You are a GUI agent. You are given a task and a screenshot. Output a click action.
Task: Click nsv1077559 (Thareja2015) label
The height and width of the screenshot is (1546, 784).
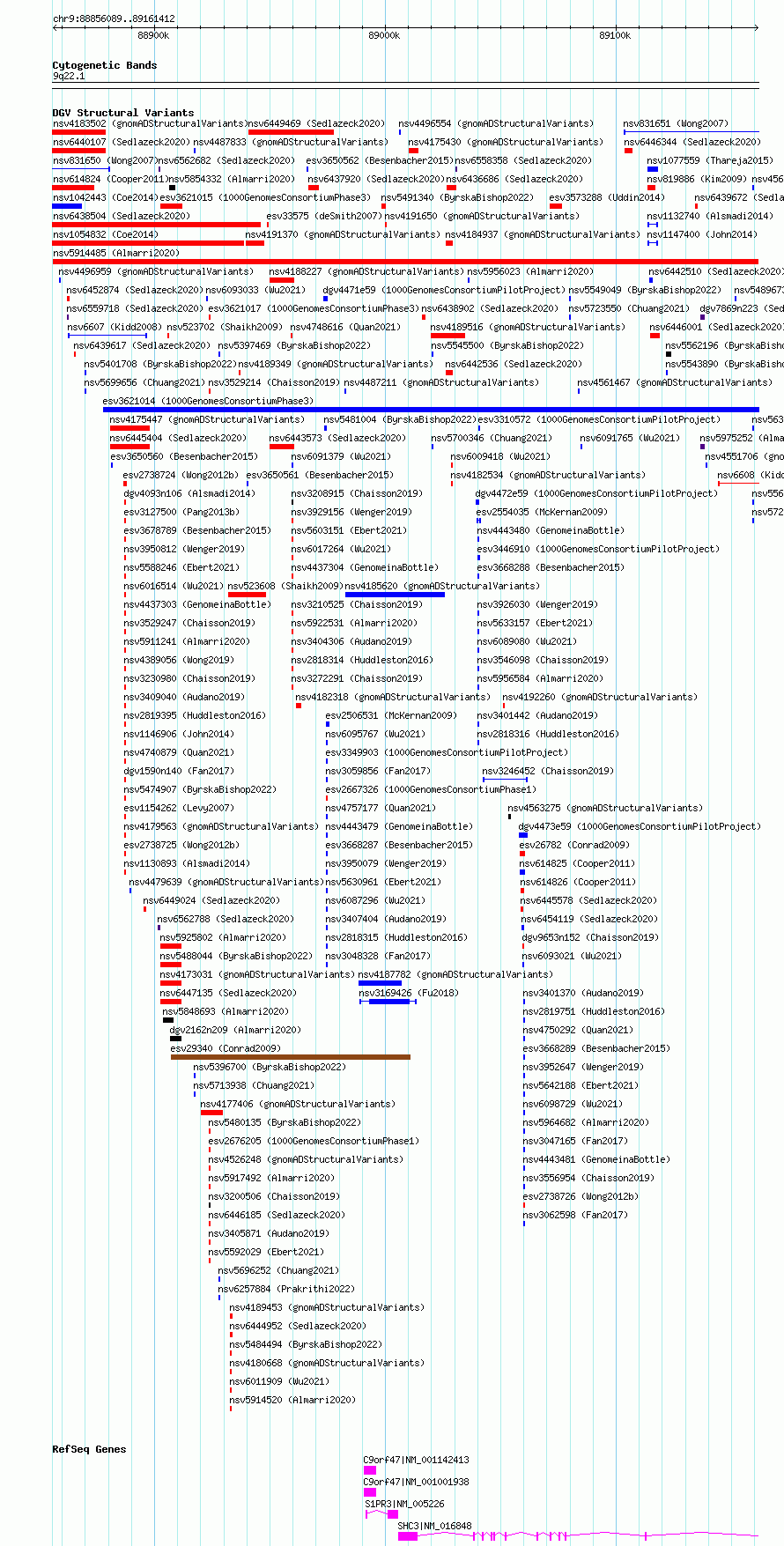710,160
